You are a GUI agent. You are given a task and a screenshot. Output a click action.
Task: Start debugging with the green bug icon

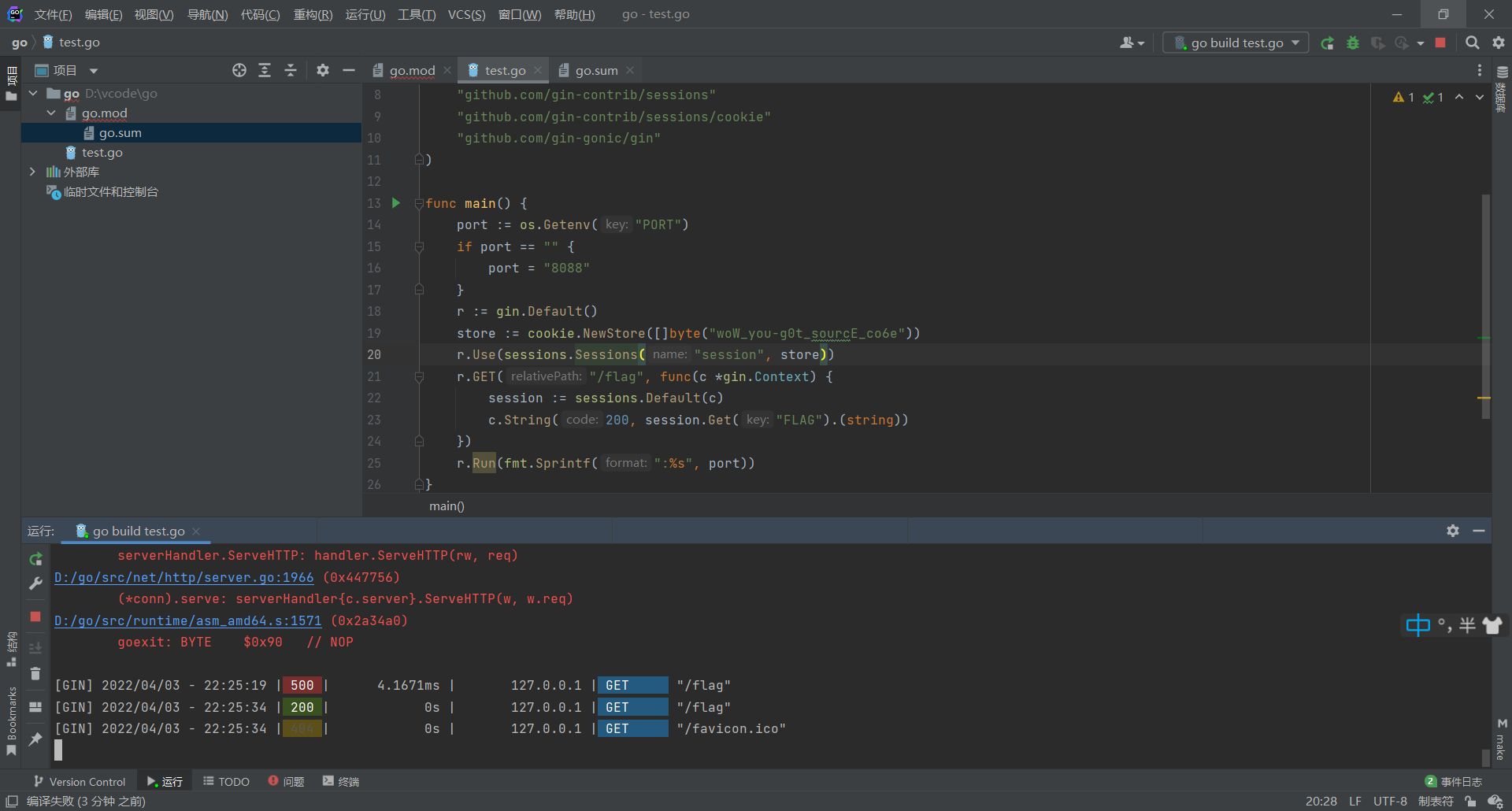[x=1353, y=43]
